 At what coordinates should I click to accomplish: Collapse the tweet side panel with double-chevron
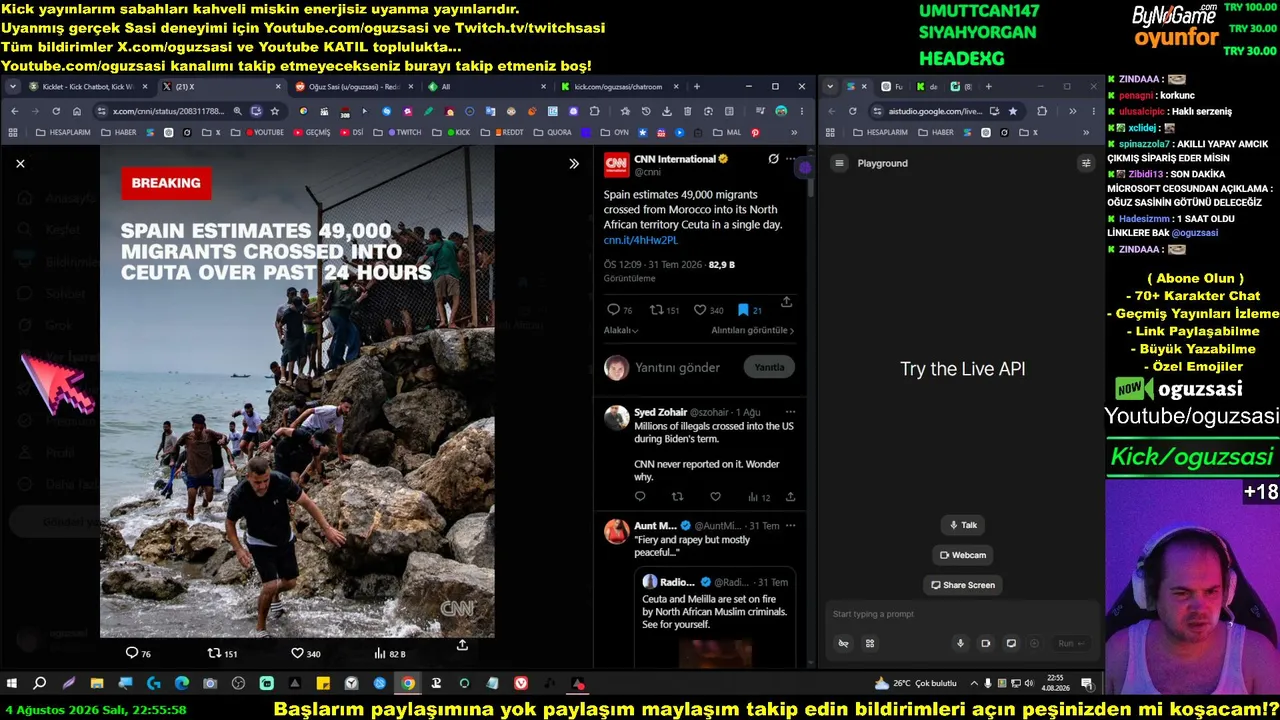[x=574, y=163]
